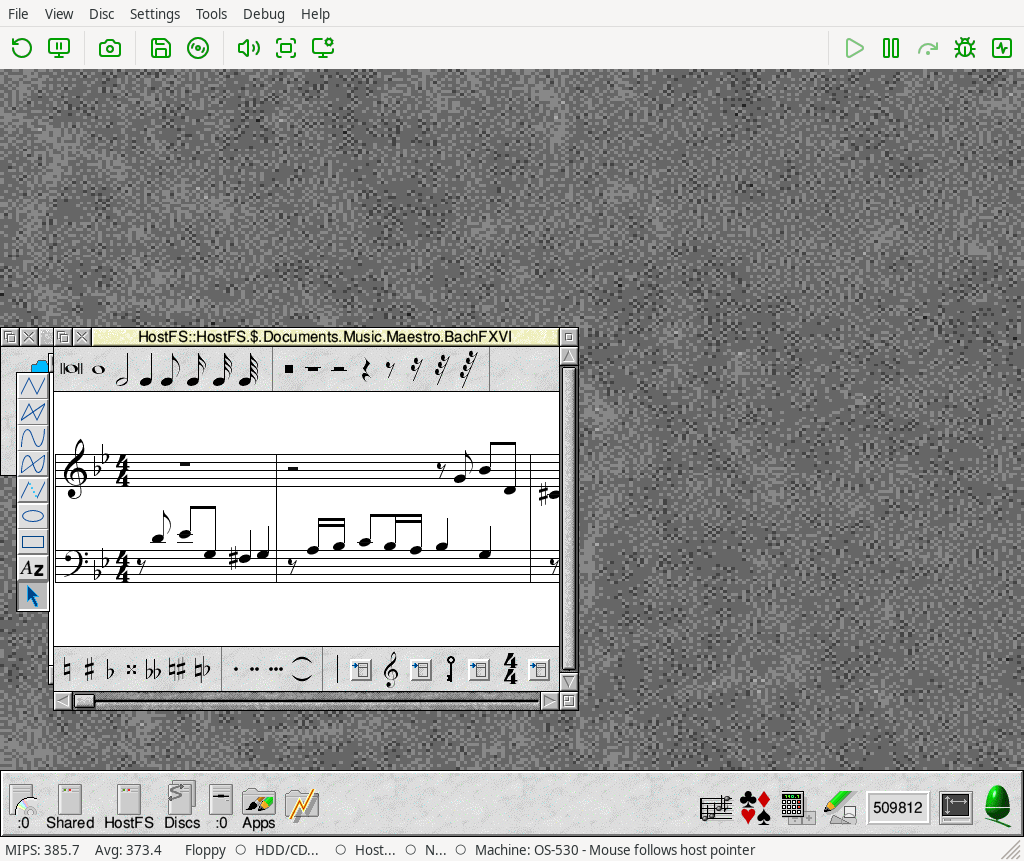
Task: Pick the demisemiquaver (32nd note) icon
Action: [x=221, y=370]
